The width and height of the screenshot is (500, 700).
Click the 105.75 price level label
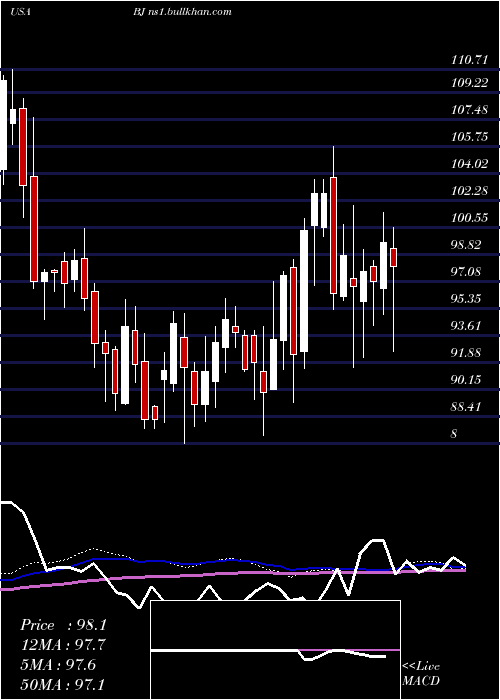[469, 137]
